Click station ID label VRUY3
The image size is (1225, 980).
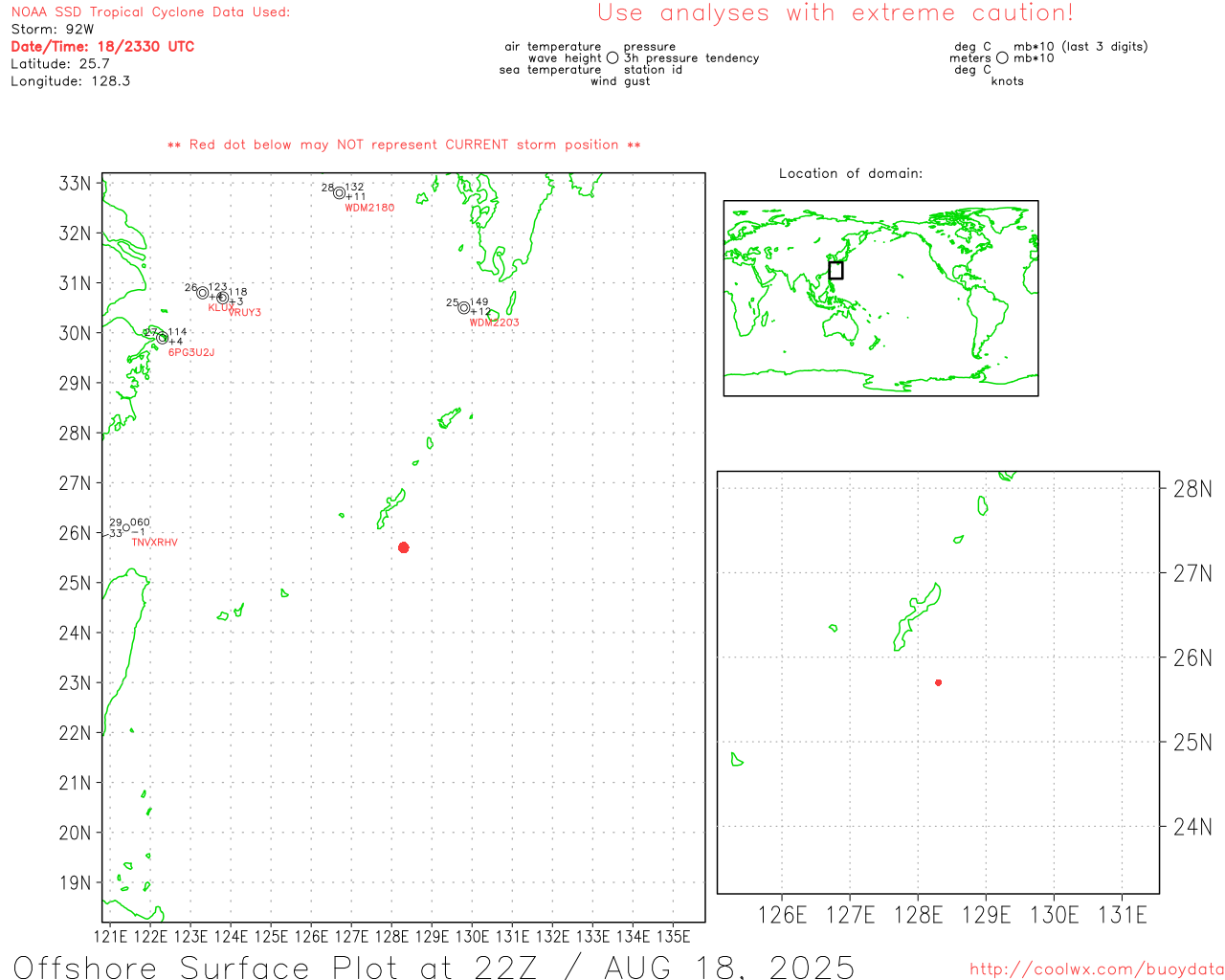tap(245, 313)
